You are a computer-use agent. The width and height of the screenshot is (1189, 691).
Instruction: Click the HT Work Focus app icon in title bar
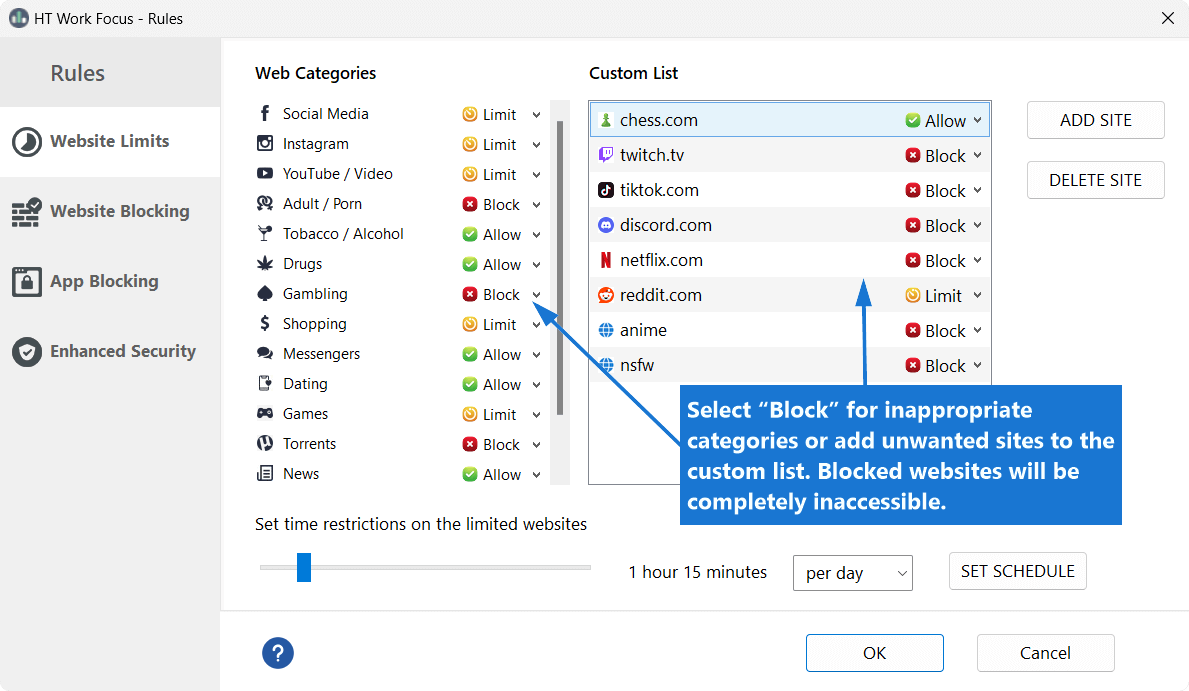19,18
